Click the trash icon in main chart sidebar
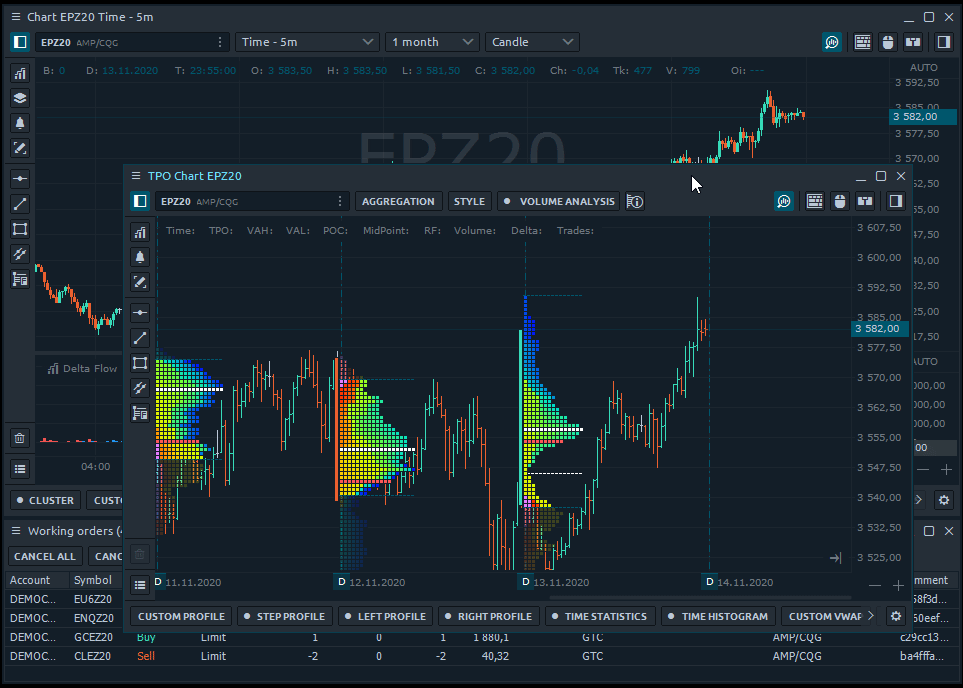 [x=19, y=438]
